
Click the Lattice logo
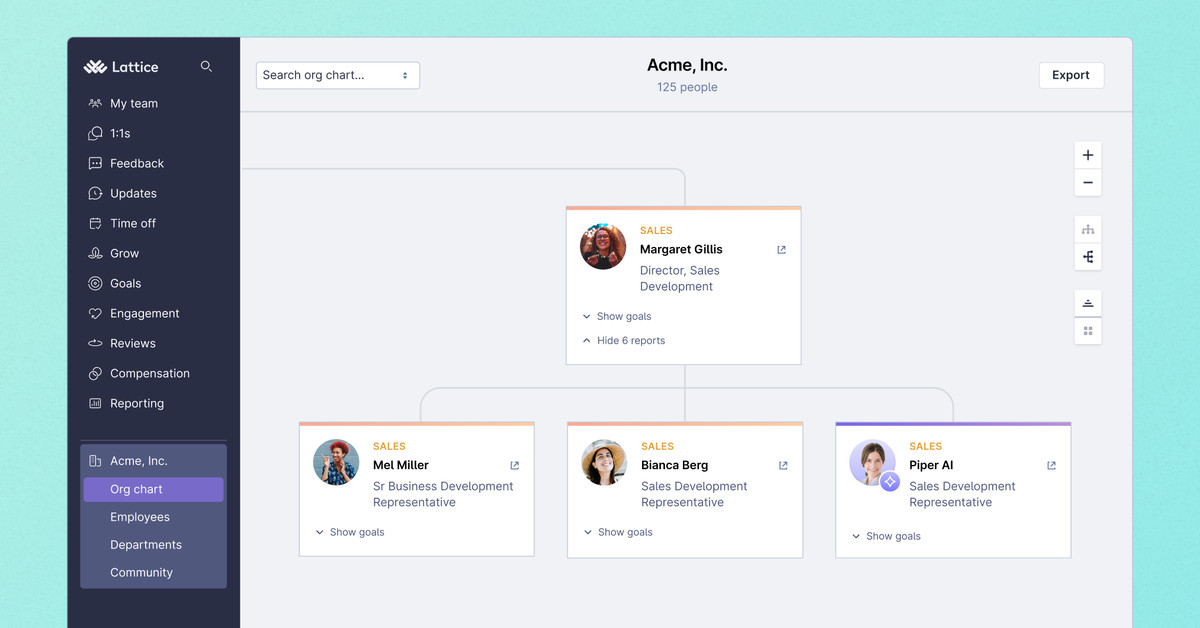coord(120,66)
